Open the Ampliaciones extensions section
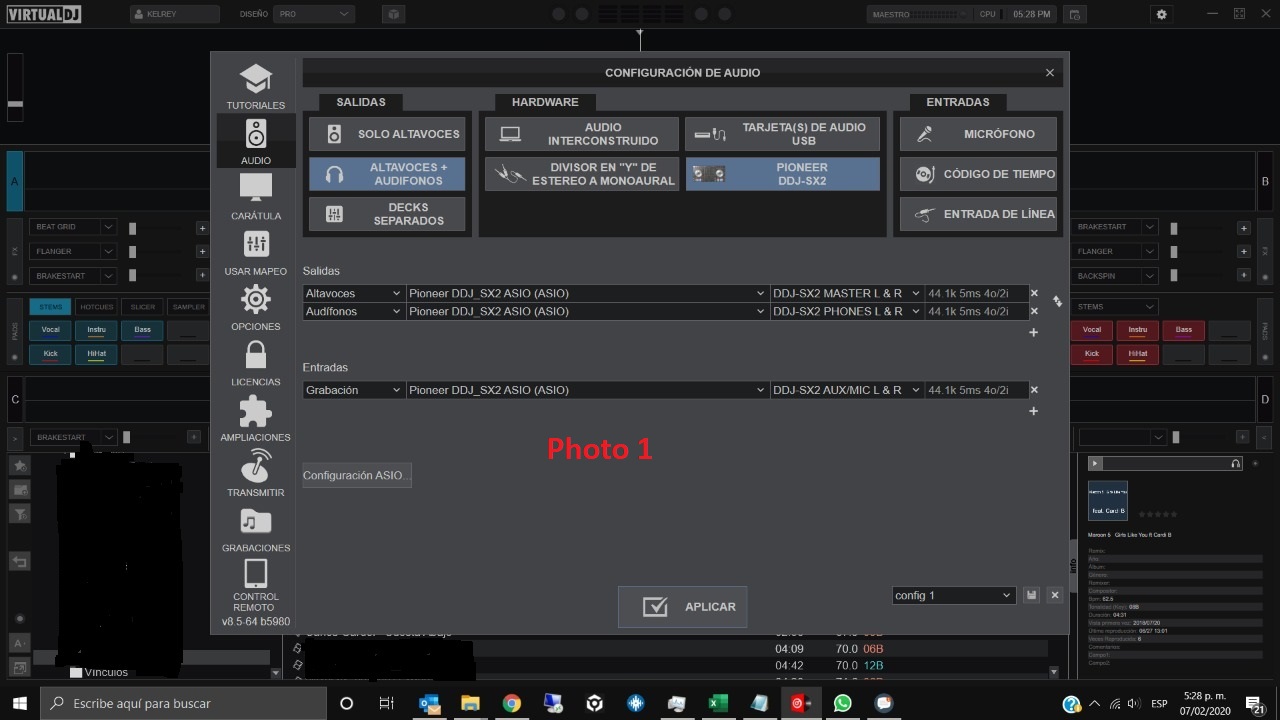The width and height of the screenshot is (1280, 720). (x=255, y=418)
